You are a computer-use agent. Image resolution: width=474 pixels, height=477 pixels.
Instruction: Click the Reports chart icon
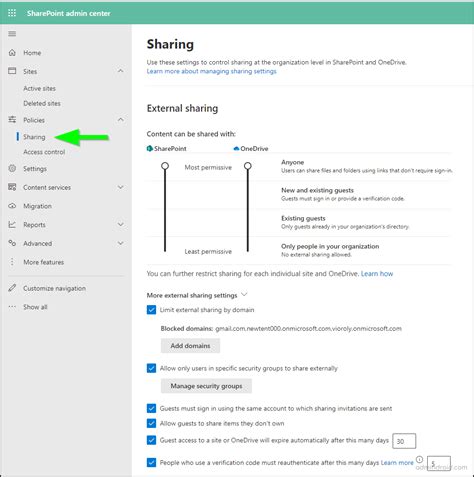click(12, 224)
